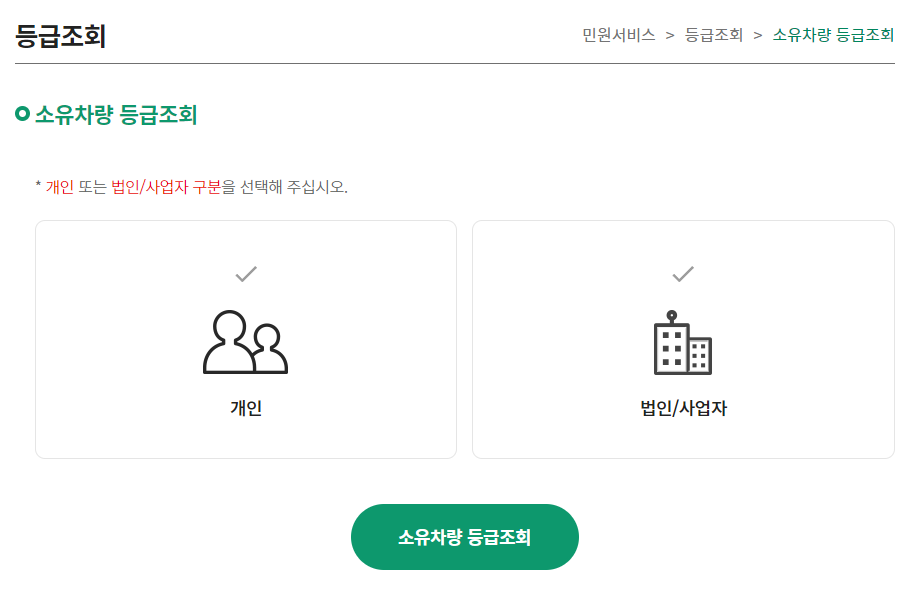Image resolution: width=910 pixels, height=592 pixels.
Task: Toggle selection of the 개인 option card
Action: click(x=244, y=338)
